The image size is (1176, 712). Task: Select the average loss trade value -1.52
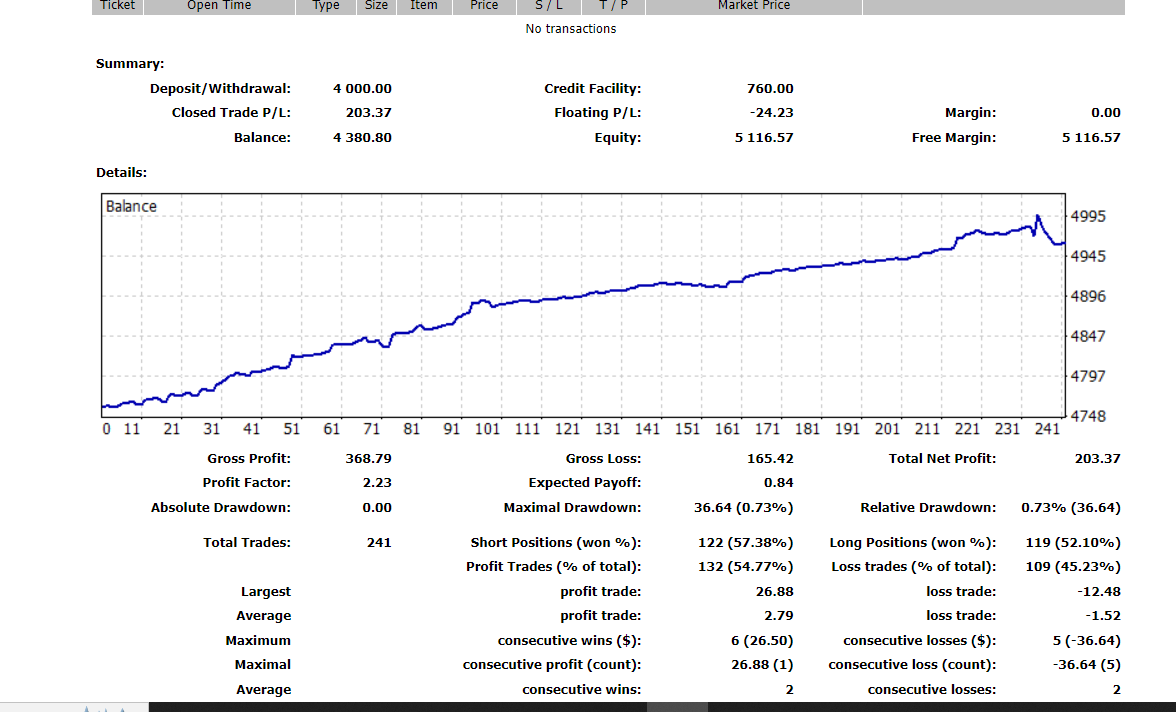click(x=1102, y=615)
